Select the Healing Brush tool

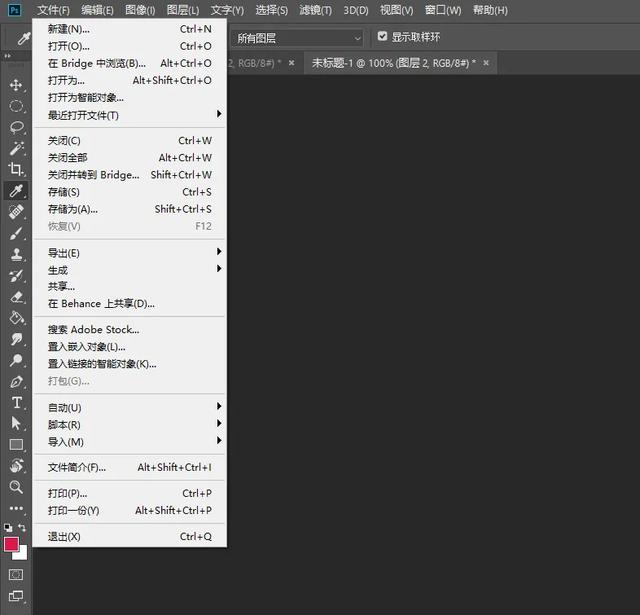(x=16, y=212)
